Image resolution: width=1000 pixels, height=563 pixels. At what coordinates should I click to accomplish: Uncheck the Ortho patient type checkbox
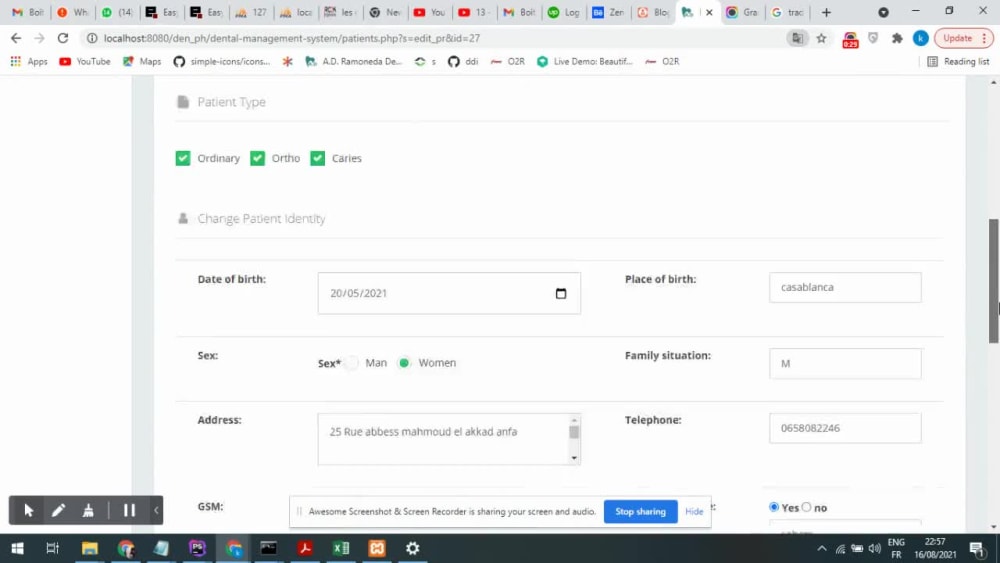(257, 158)
